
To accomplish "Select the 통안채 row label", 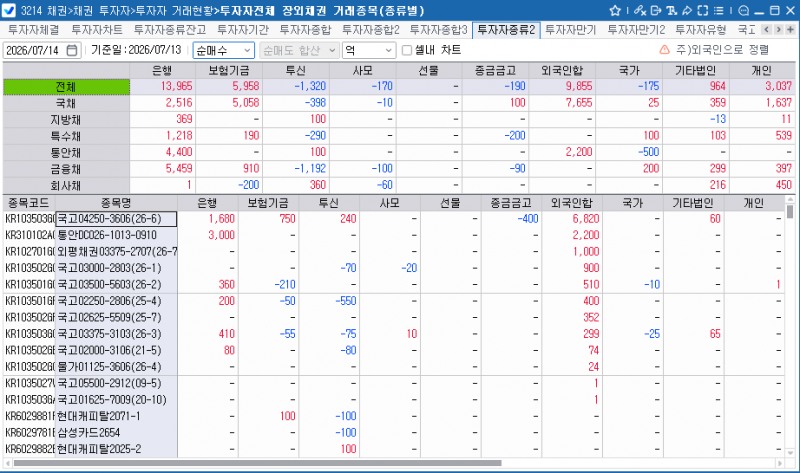I will pos(66,153).
